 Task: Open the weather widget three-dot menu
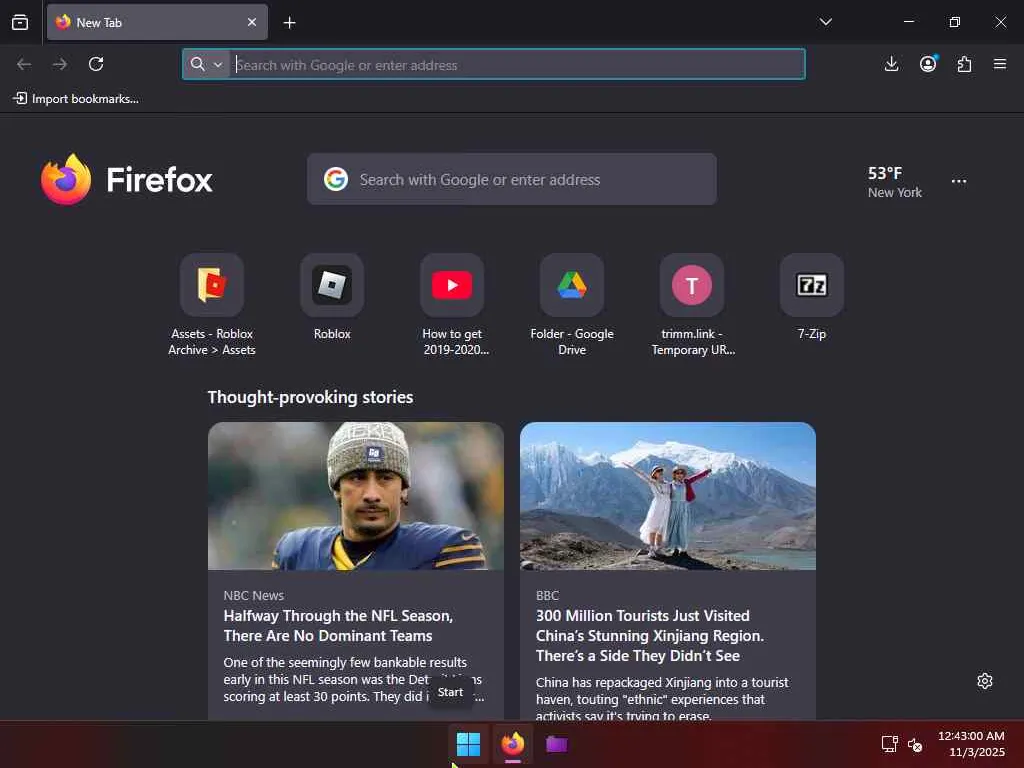pos(959,181)
